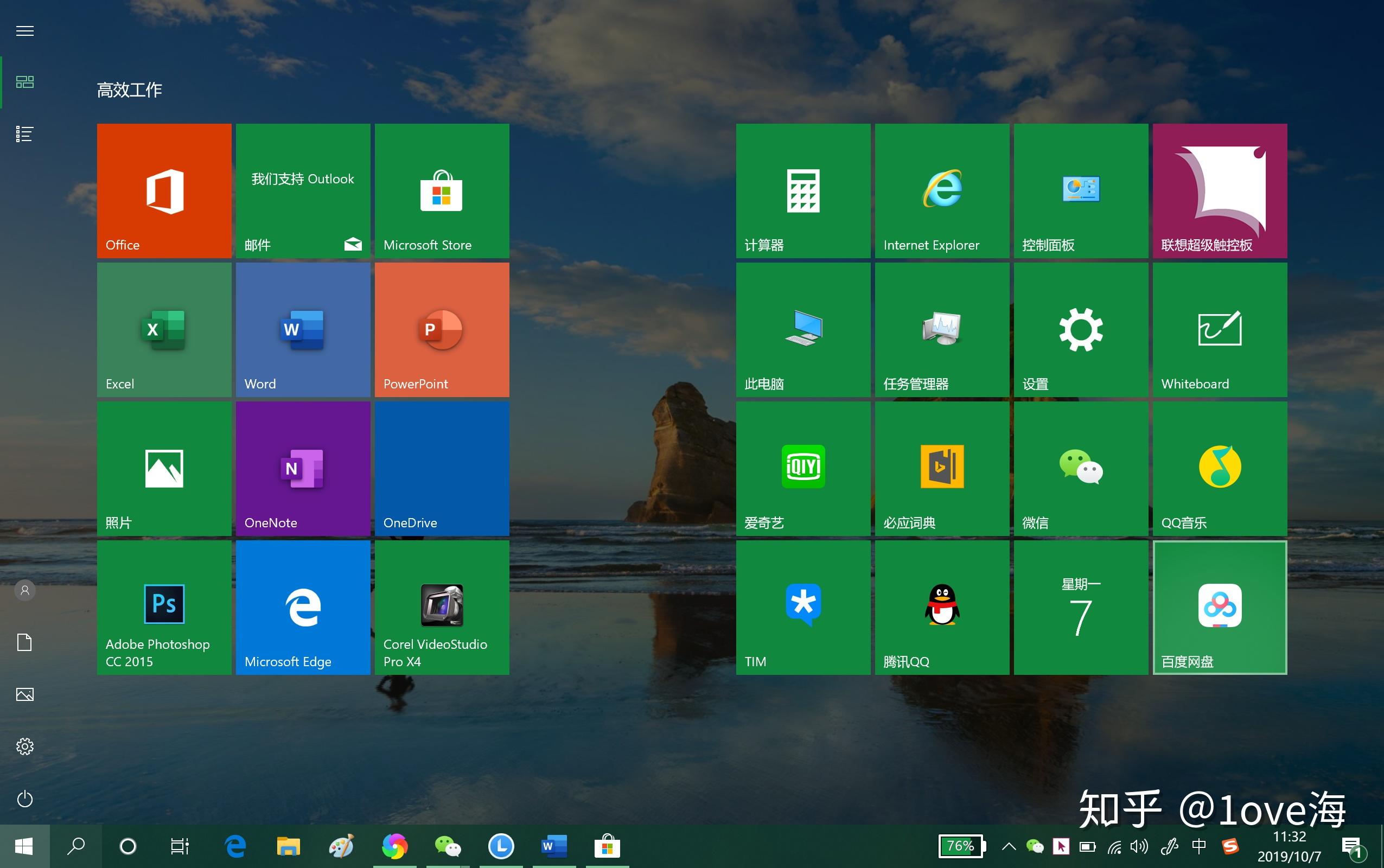The image size is (1384, 868).
Task: Open the Photos (照片) tile
Action: (x=164, y=468)
